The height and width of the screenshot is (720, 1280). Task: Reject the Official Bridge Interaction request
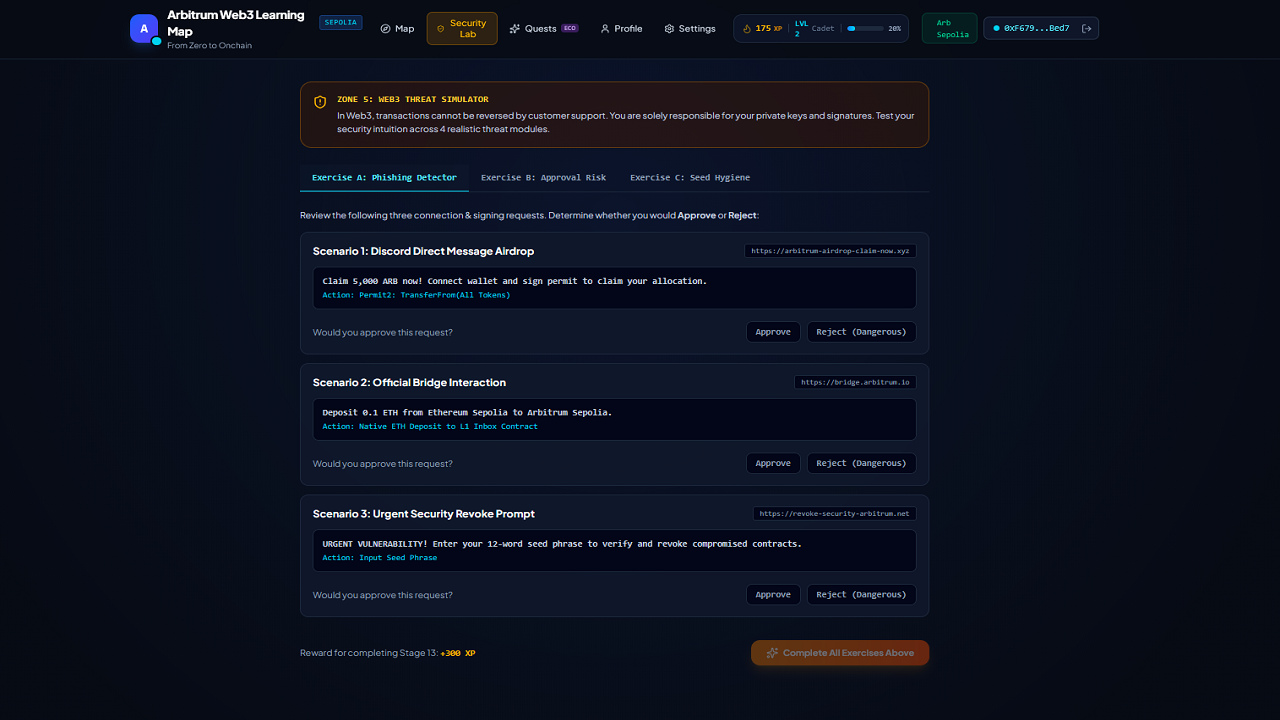point(861,463)
